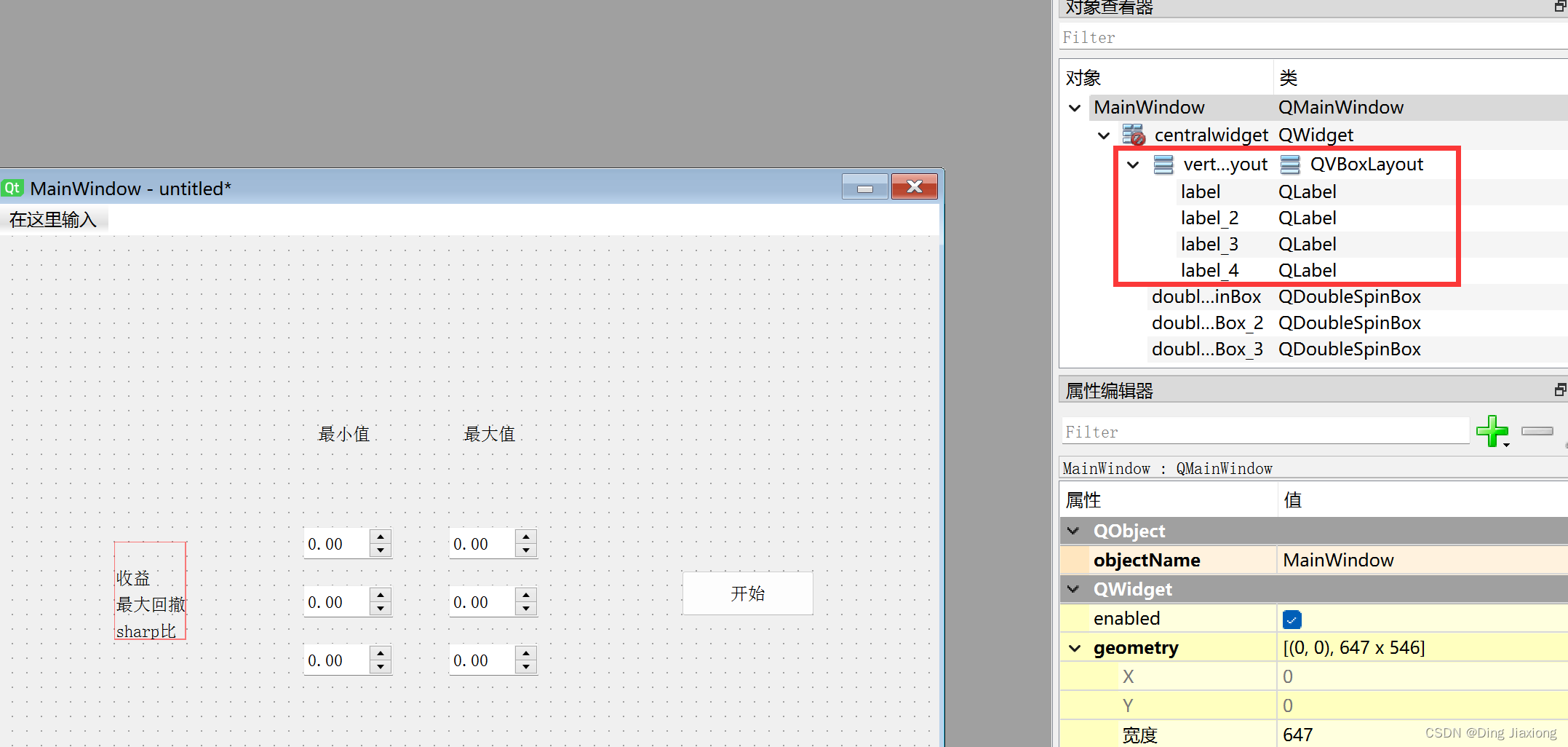Click third-row 0.00 field under 最小值
The image size is (1568, 747).
(337, 660)
